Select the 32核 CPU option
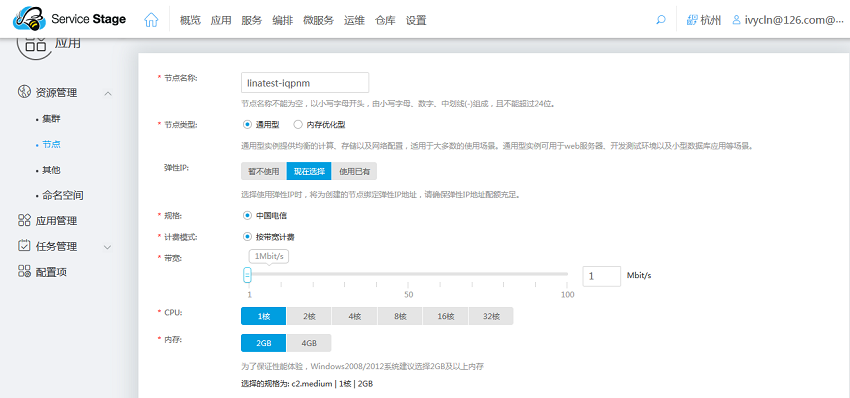850x398 pixels. (491, 316)
